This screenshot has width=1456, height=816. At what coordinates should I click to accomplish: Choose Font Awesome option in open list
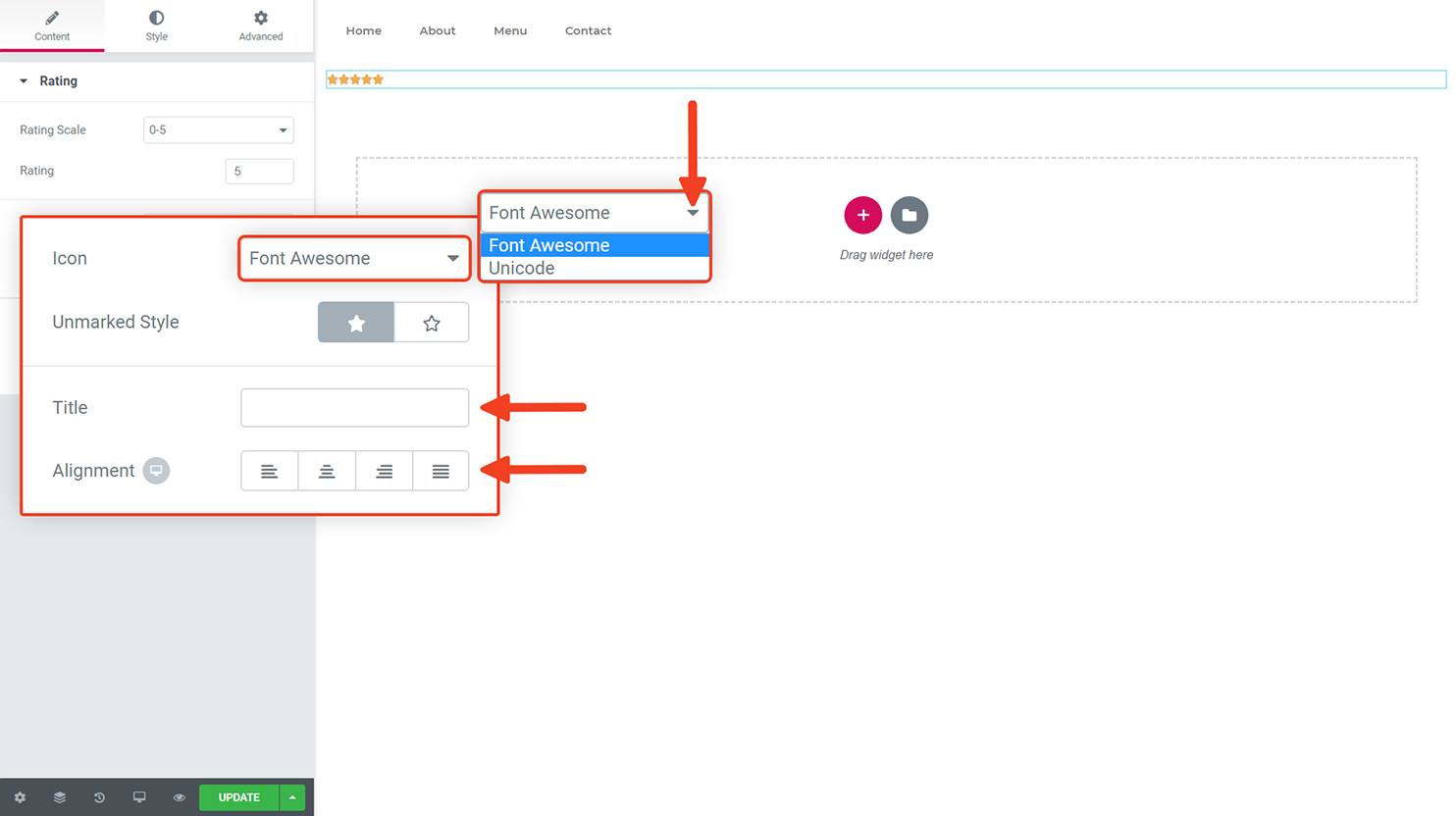coord(595,245)
